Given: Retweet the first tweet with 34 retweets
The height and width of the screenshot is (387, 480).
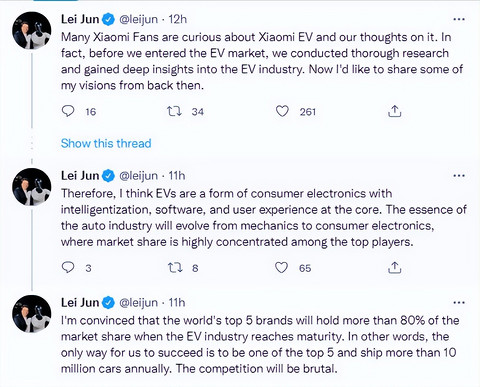Looking at the screenshot, I should pyautogui.click(x=174, y=111).
